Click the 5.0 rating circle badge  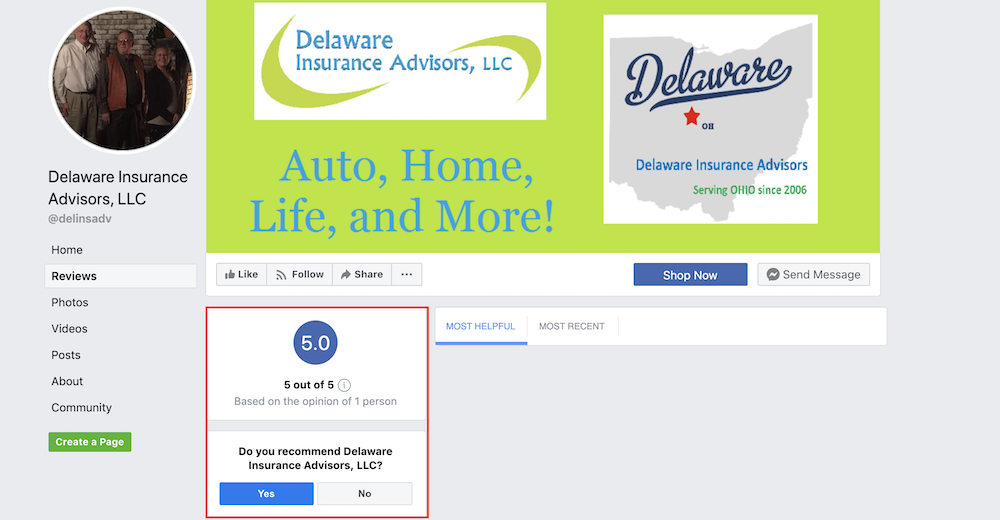point(315,343)
